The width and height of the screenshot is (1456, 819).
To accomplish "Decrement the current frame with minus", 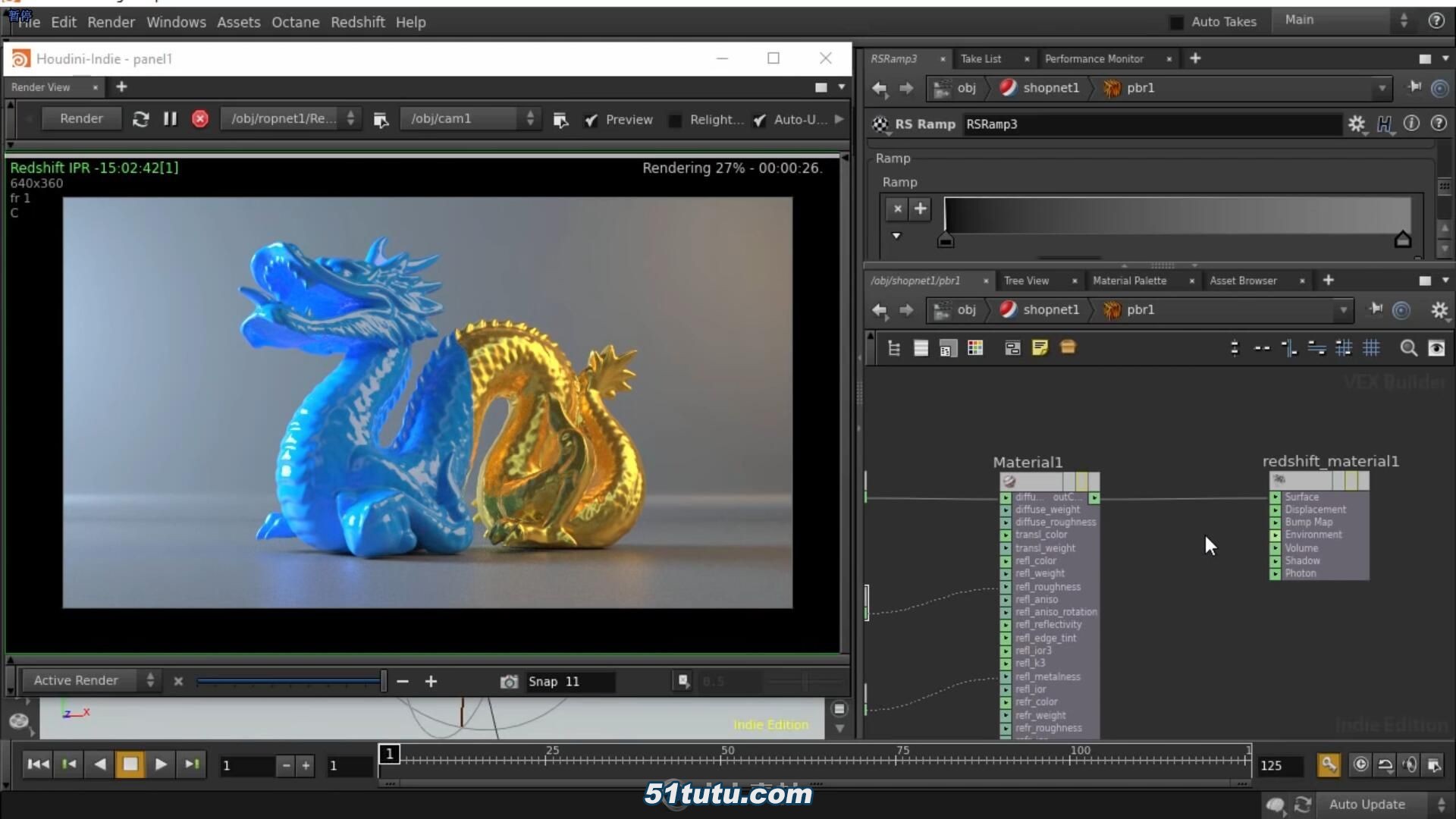I will pos(286,766).
